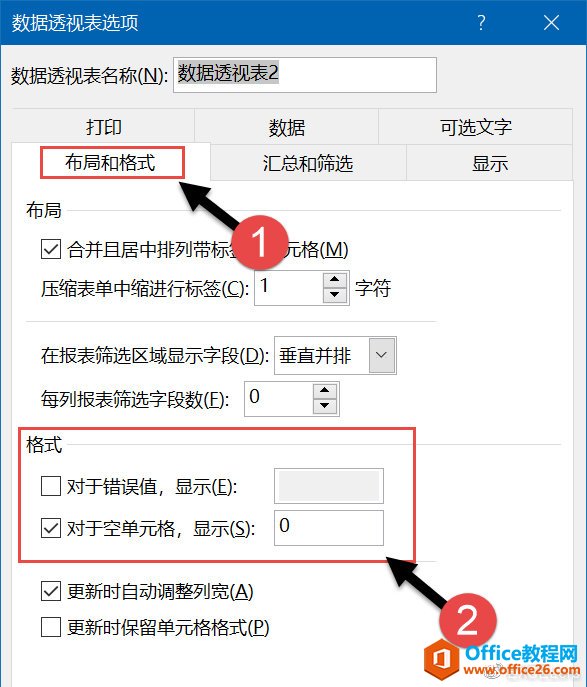Viewport: 587px width, 687px height.
Task: Decrease indent characters with down arrow
Action: [335, 295]
